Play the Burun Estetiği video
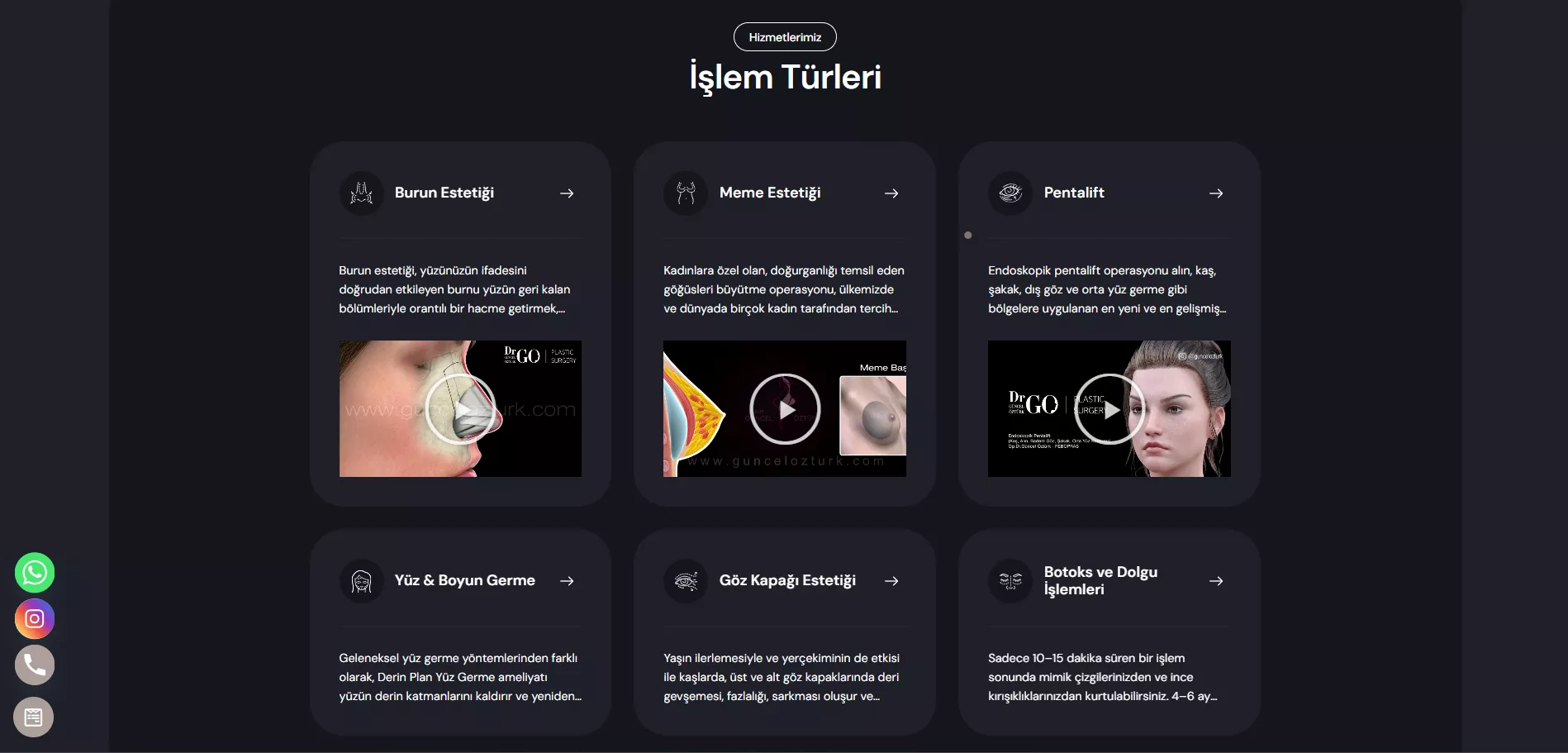The width and height of the screenshot is (1568, 753). pos(460,409)
